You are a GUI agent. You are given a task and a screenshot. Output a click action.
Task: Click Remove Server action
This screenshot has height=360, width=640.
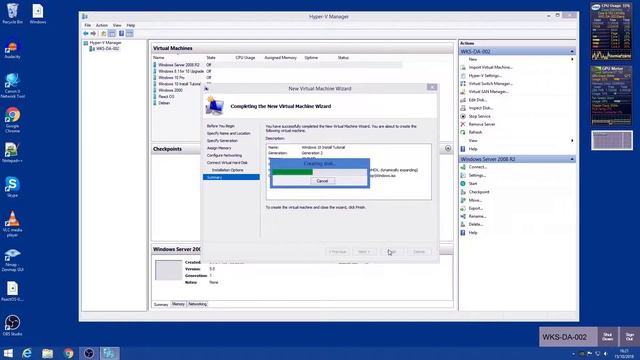(482, 124)
